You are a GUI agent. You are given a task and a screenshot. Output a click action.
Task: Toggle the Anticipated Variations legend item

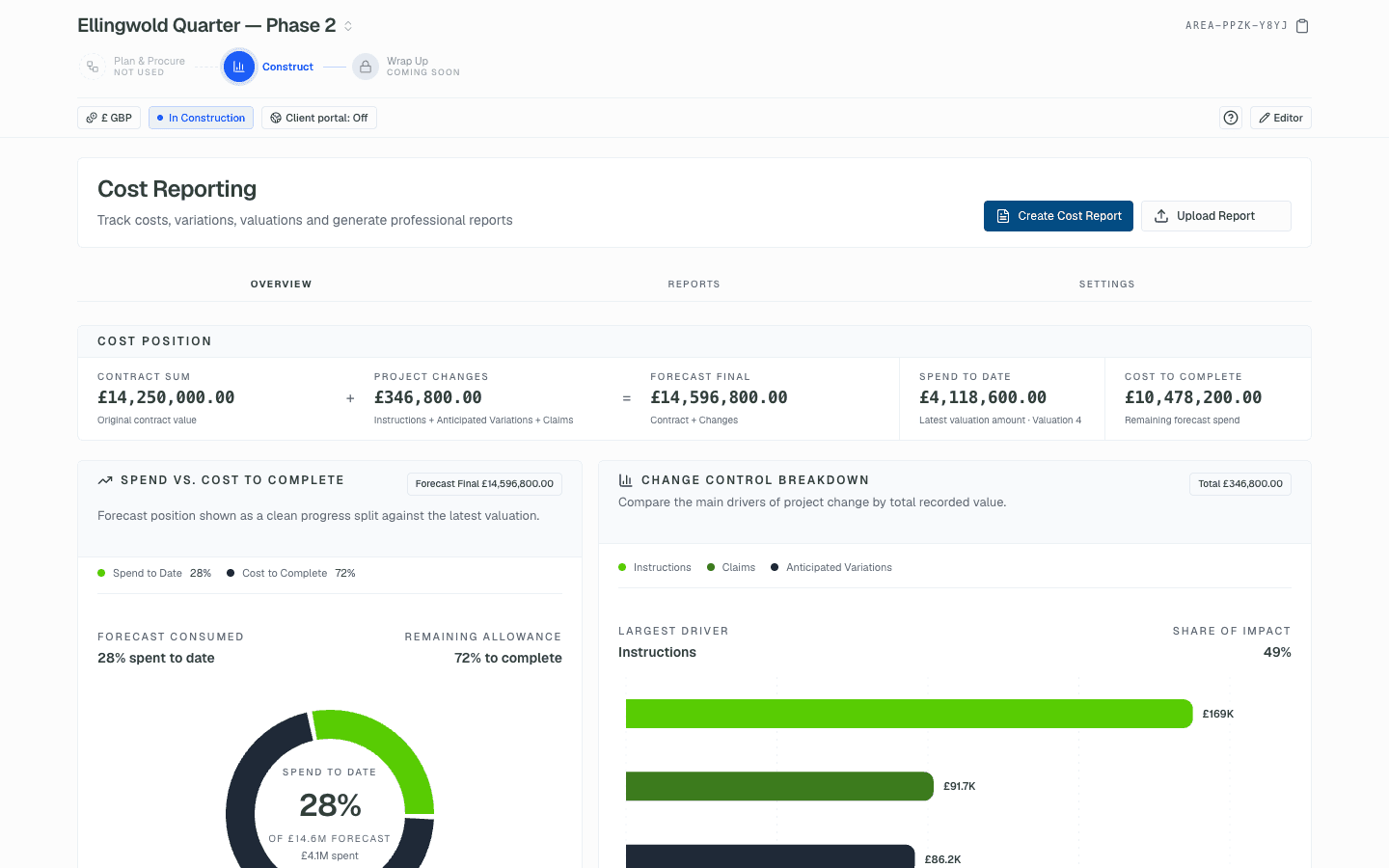[x=831, y=567]
